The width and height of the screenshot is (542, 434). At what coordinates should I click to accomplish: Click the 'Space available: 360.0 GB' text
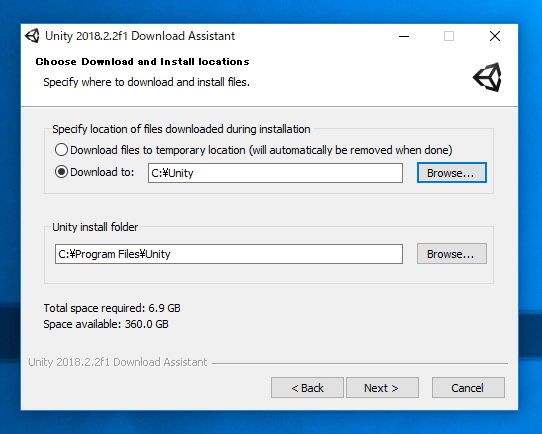tap(106, 324)
